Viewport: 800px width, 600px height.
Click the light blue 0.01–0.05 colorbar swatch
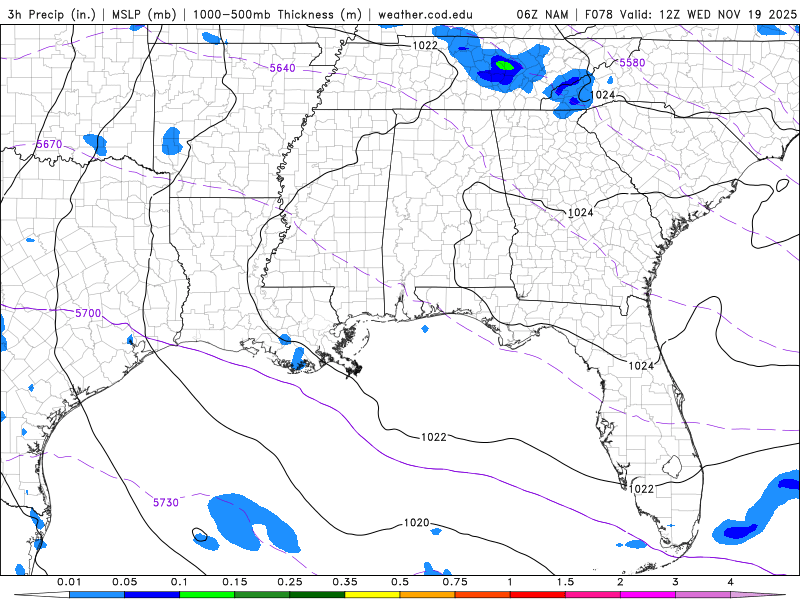(97, 595)
